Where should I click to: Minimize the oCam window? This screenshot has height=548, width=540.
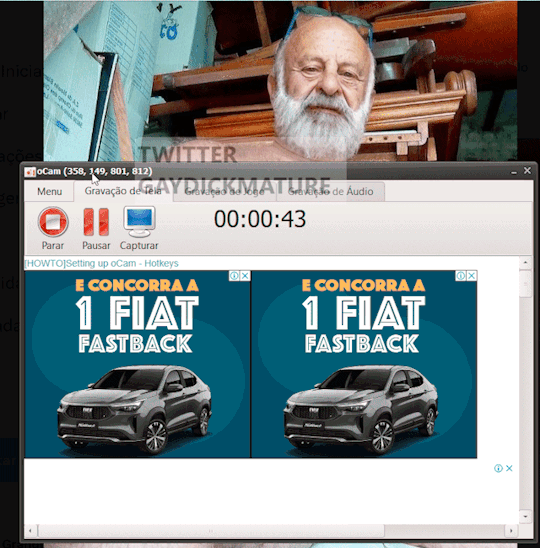coord(514,172)
